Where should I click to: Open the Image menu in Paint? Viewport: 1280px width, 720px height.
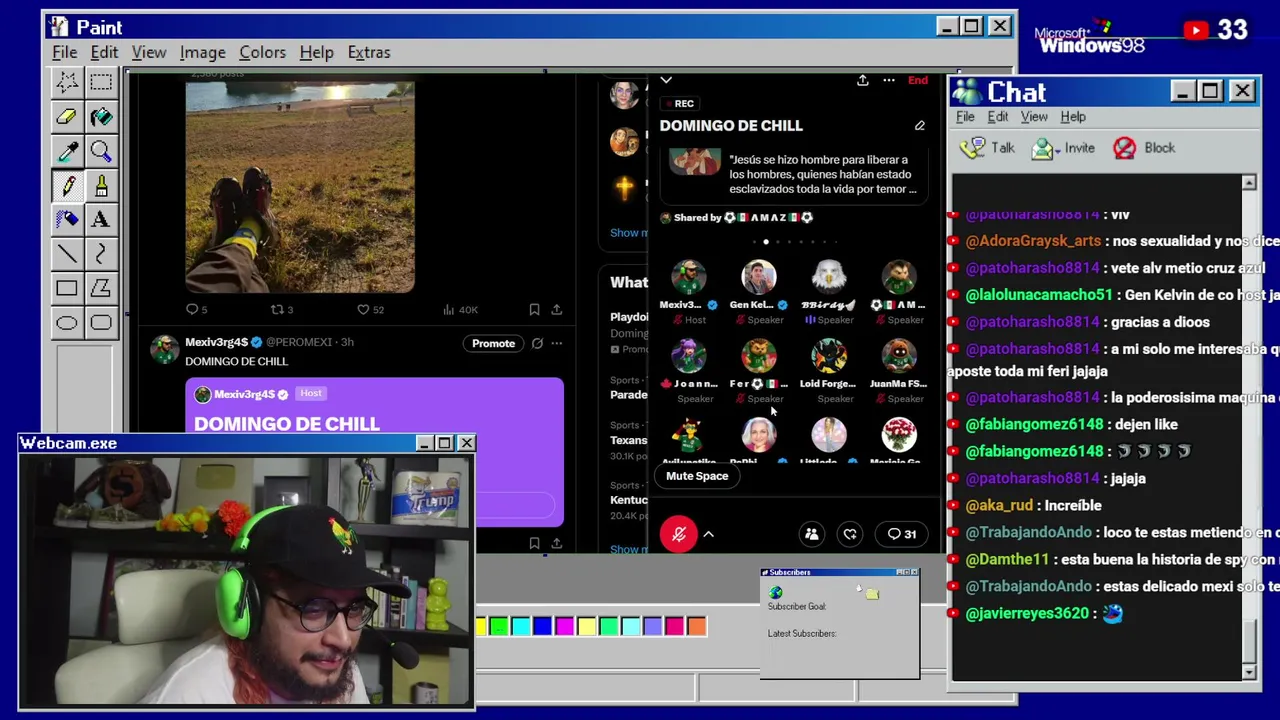pos(202,52)
